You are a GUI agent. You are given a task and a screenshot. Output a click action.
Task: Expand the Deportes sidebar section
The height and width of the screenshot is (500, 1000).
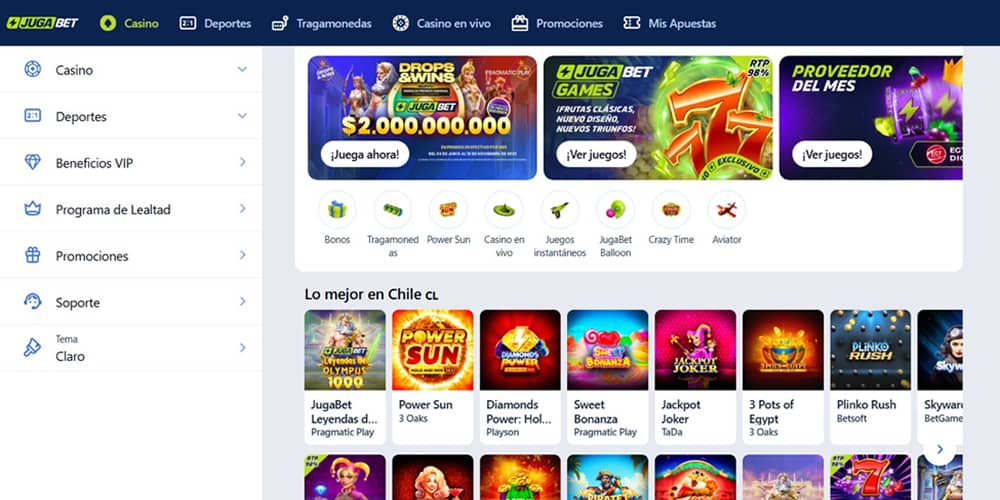(x=131, y=116)
